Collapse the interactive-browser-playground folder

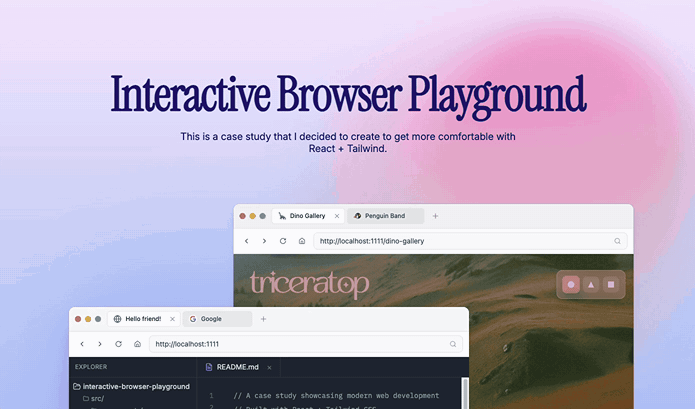tap(132, 386)
